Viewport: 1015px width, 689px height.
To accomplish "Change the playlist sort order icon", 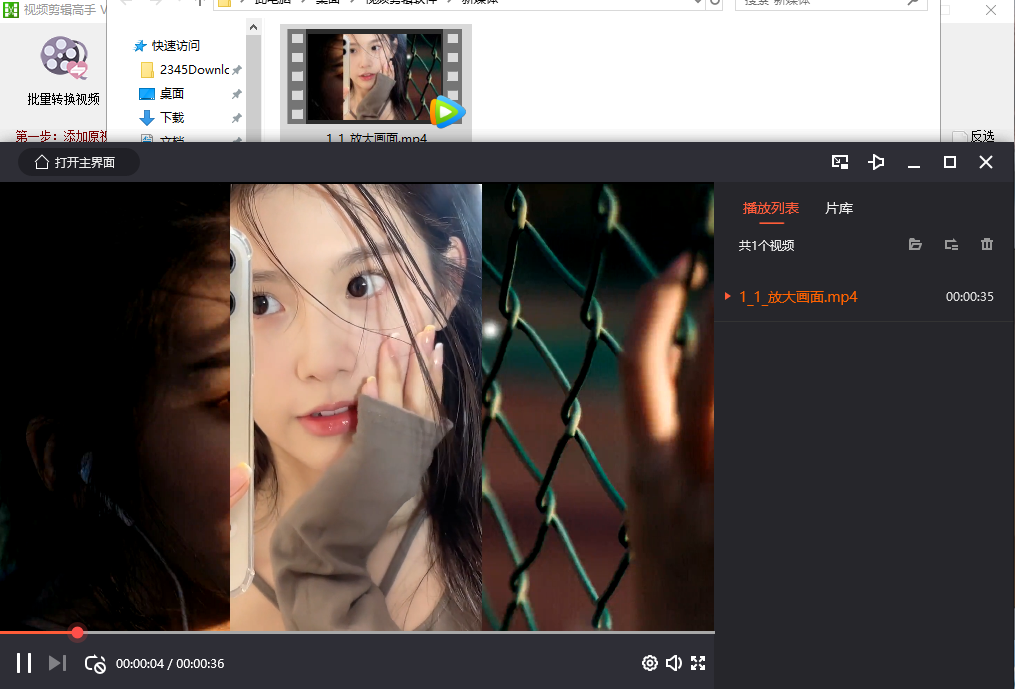I will tap(951, 245).
